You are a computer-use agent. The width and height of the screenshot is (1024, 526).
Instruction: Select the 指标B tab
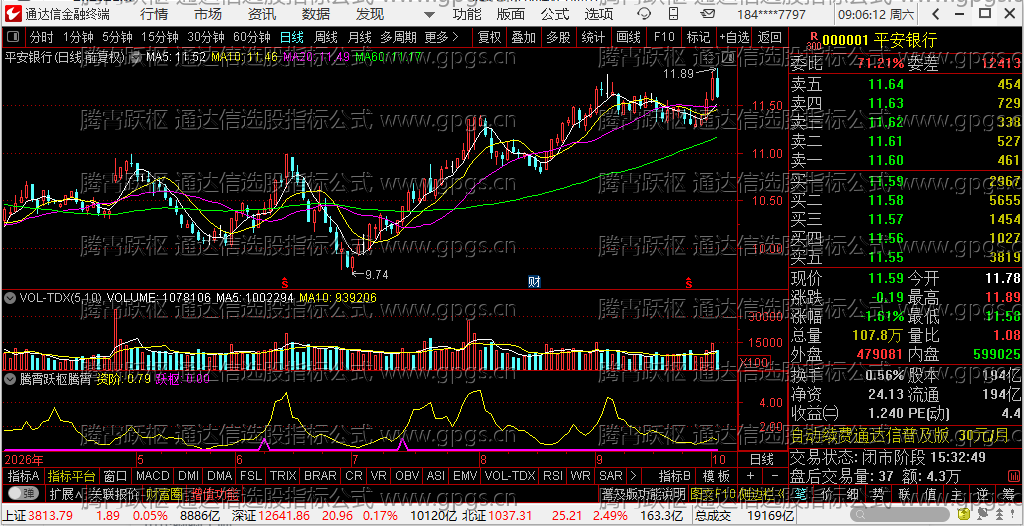pos(675,476)
